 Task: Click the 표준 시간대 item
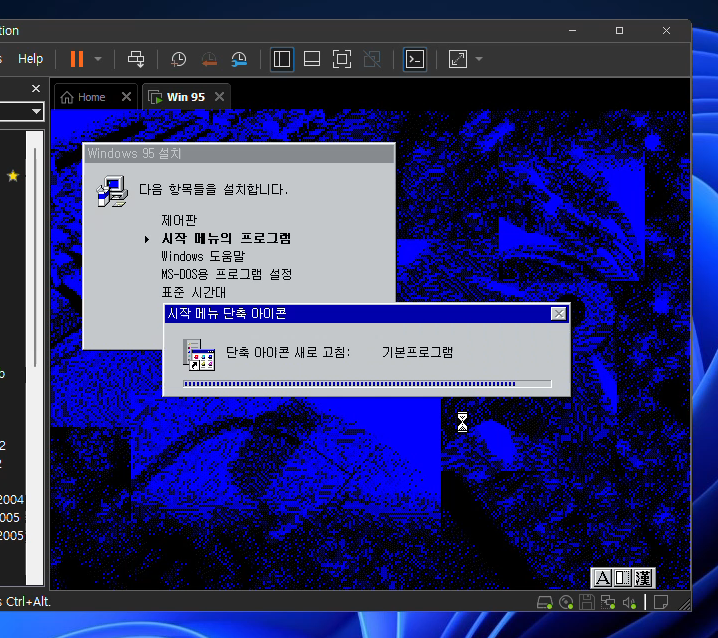coord(194,292)
